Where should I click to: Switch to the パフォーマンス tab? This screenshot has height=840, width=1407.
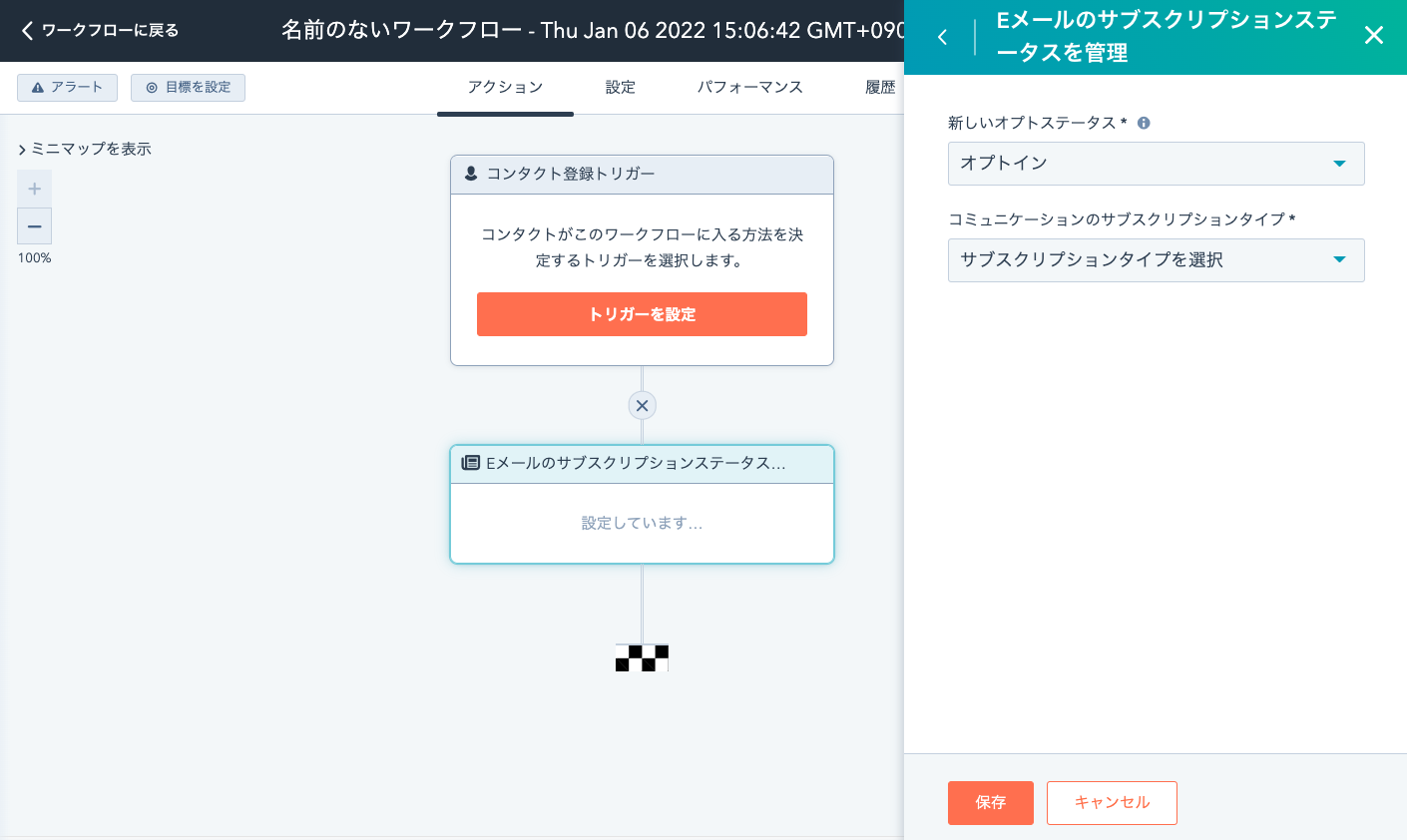pyautogui.click(x=749, y=88)
